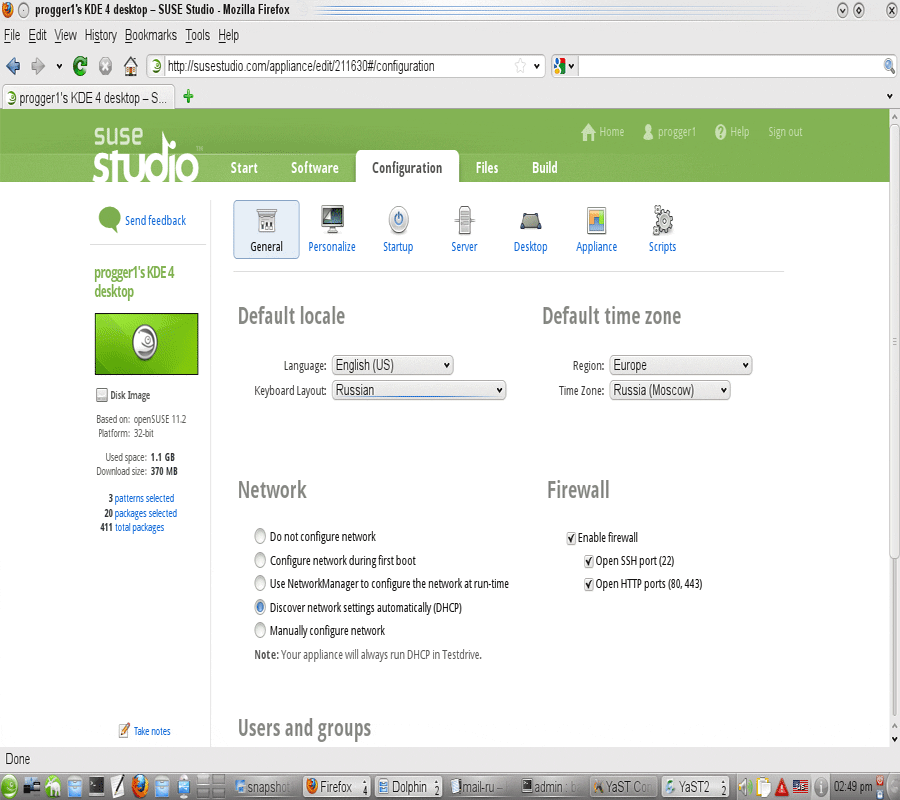
Task: Open the Keyboard Layout dropdown
Action: pyautogui.click(x=419, y=390)
